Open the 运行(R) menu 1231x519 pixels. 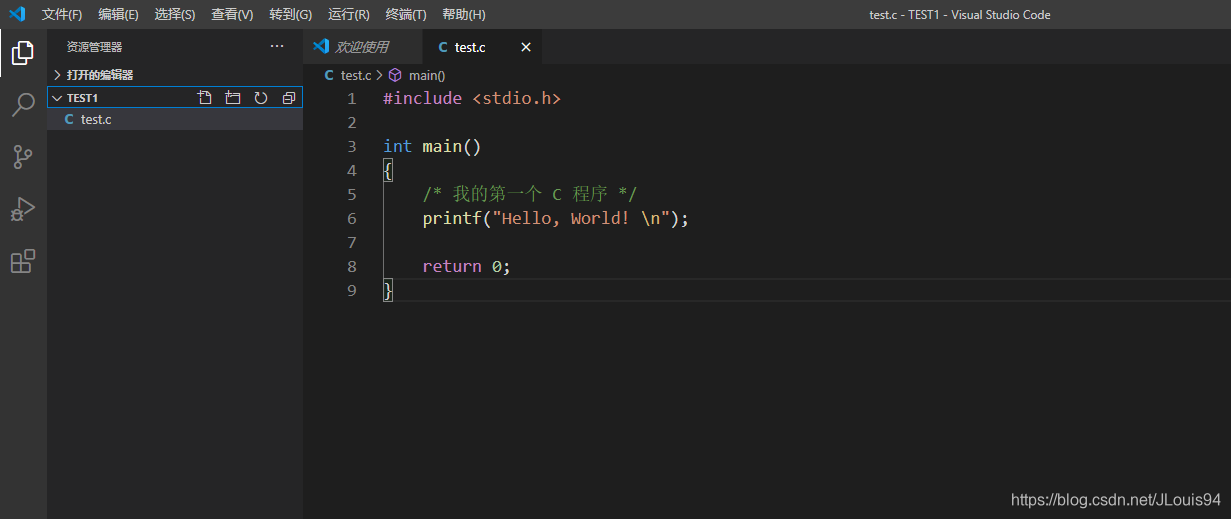pyautogui.click(x=348, y=15)
